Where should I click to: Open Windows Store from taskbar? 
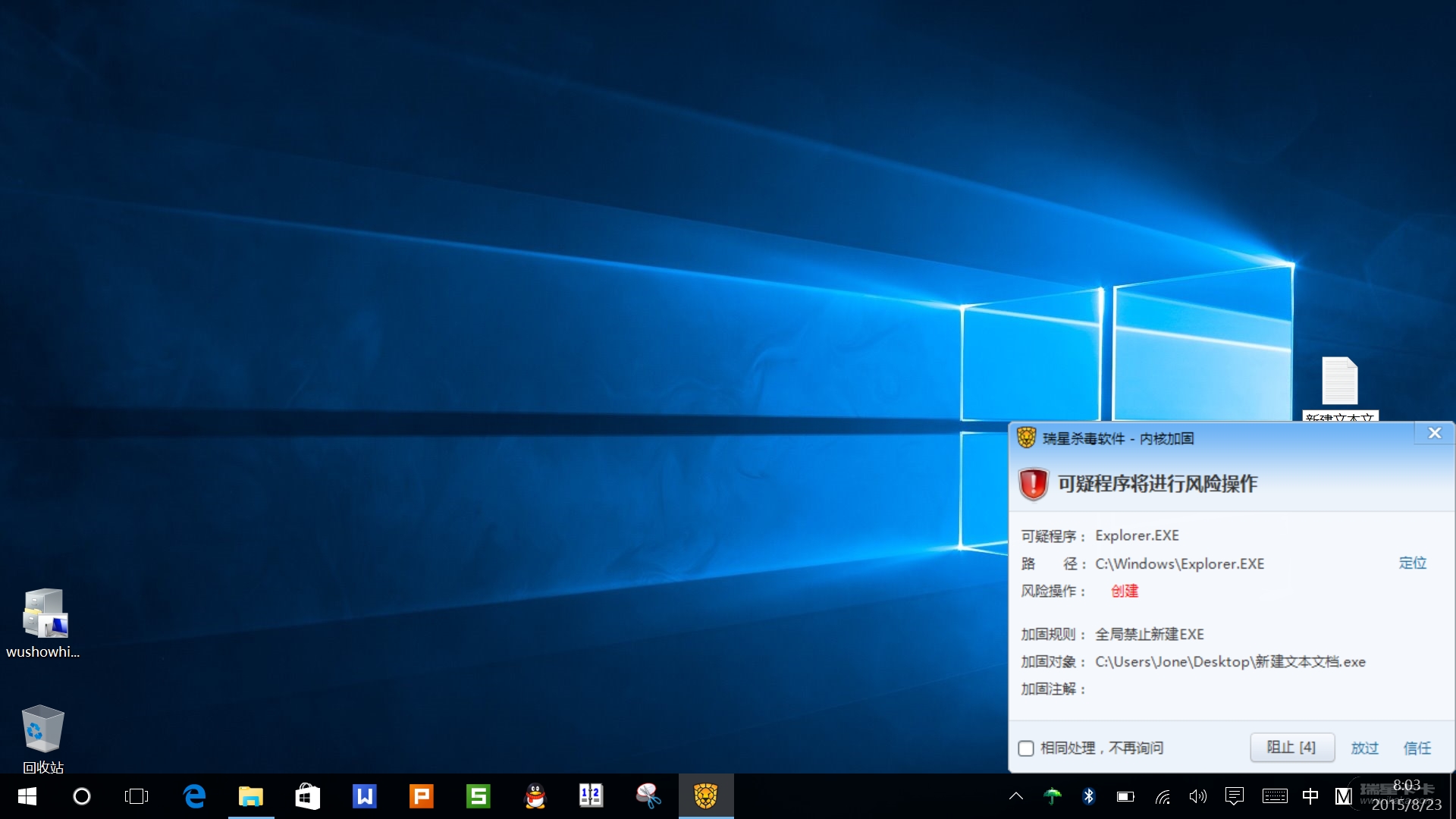307,796
